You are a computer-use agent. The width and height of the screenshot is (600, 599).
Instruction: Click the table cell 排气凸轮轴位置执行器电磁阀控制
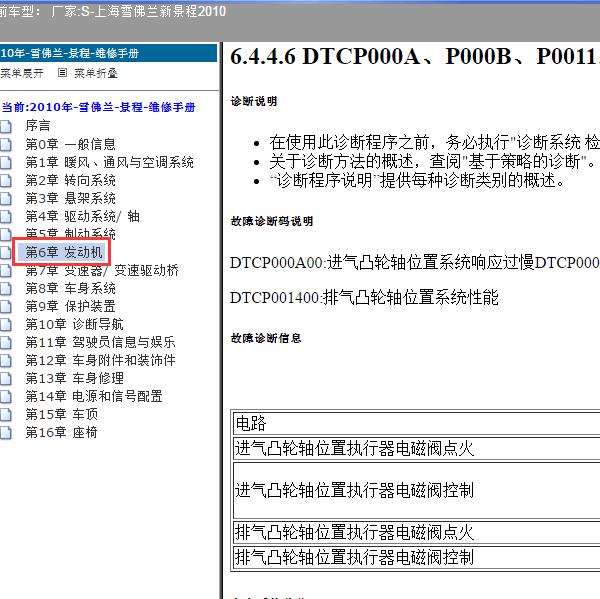[x=417, y=557]
